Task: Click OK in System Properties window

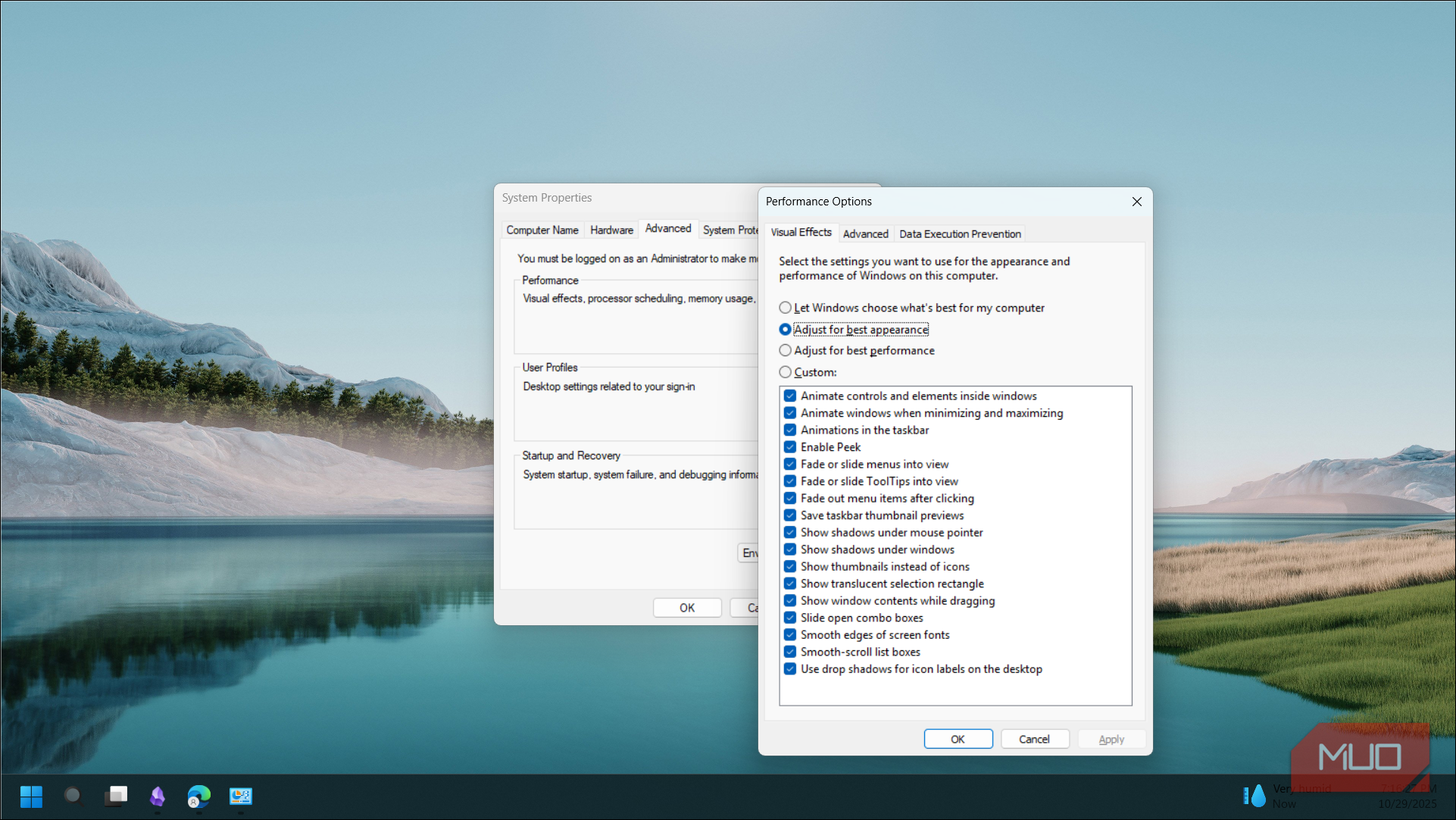Action: [x=687, y=608]
